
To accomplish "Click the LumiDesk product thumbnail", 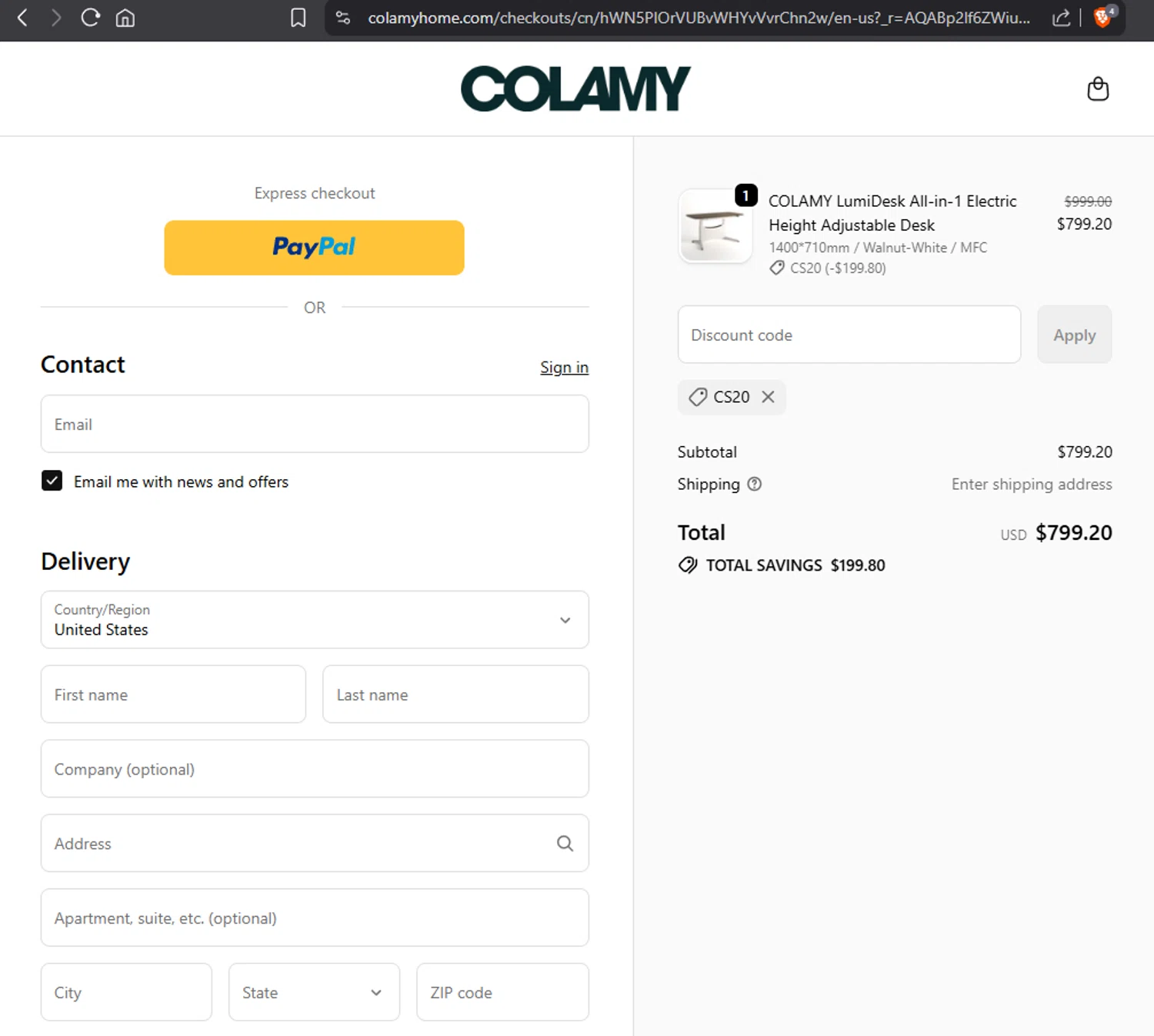I will (715, 226).
